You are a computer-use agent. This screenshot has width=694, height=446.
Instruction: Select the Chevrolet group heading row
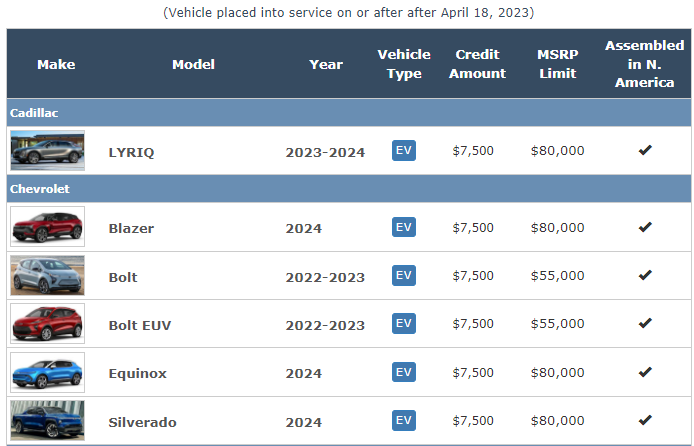(349, 189)
